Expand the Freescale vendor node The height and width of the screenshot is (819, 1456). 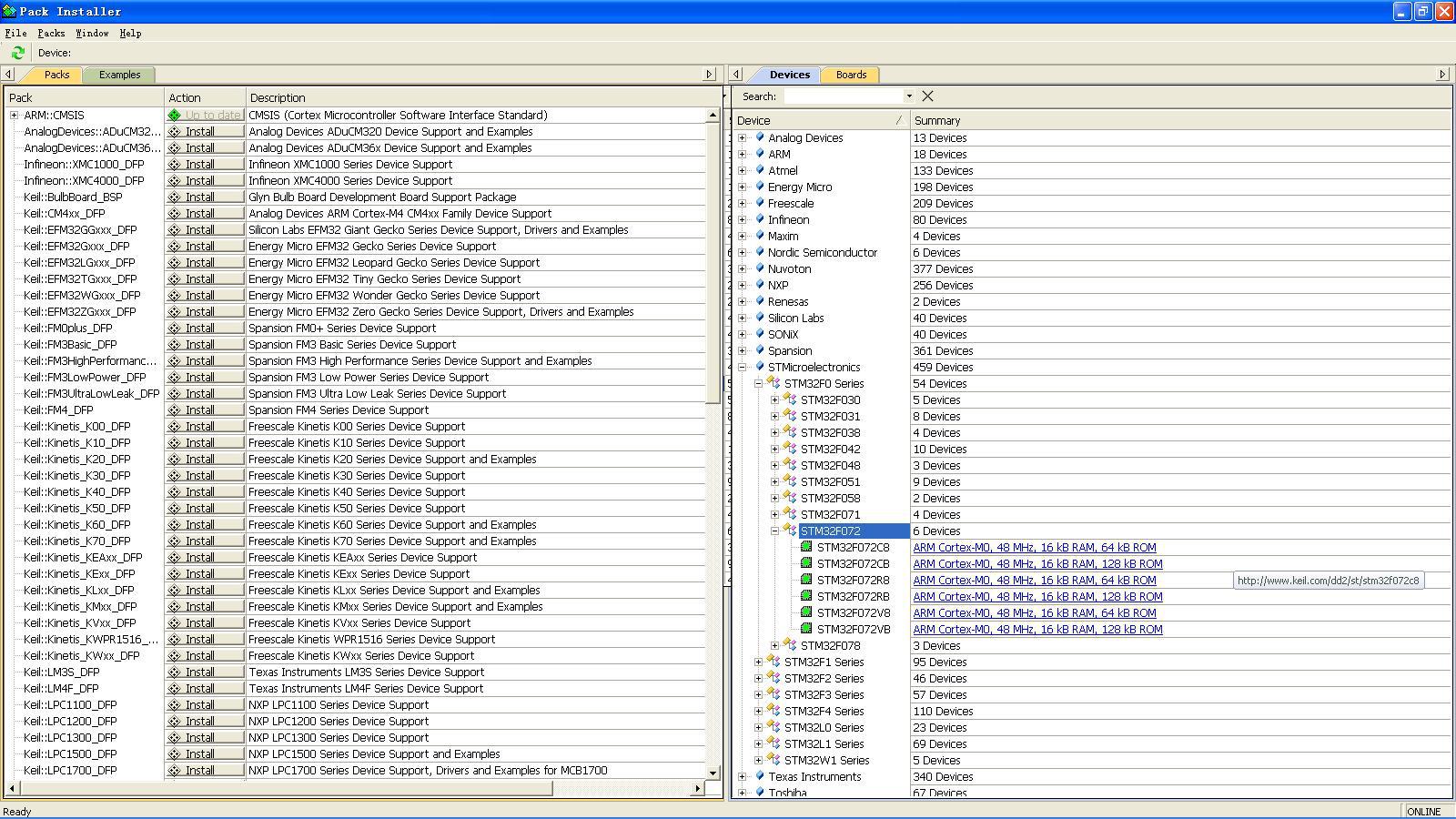[x=742, y=204]
